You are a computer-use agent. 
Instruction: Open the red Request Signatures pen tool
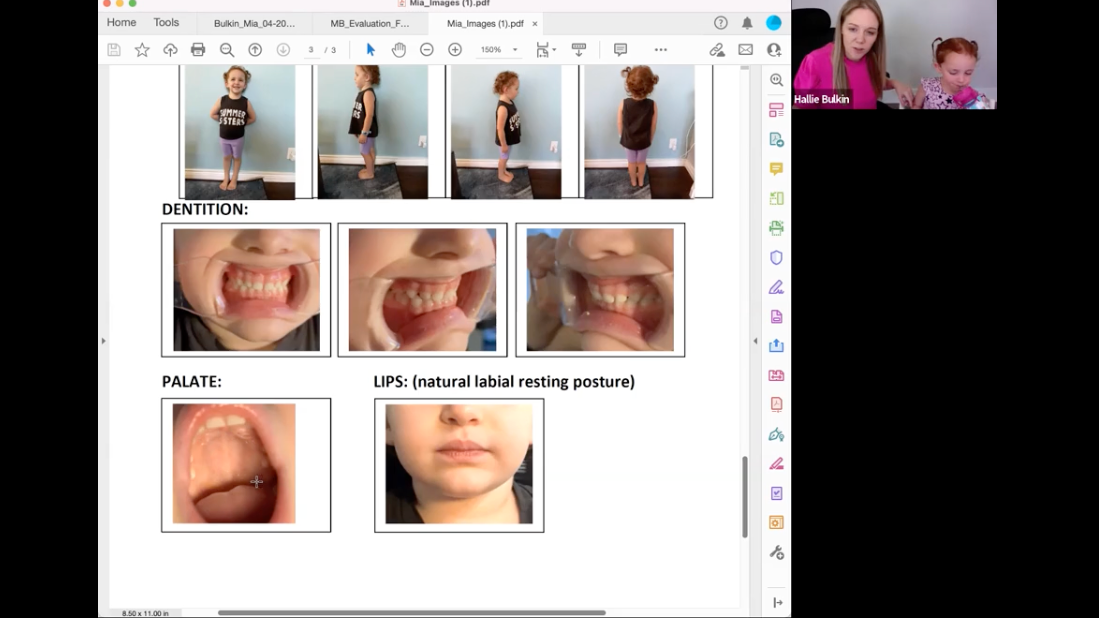point(777,464)
